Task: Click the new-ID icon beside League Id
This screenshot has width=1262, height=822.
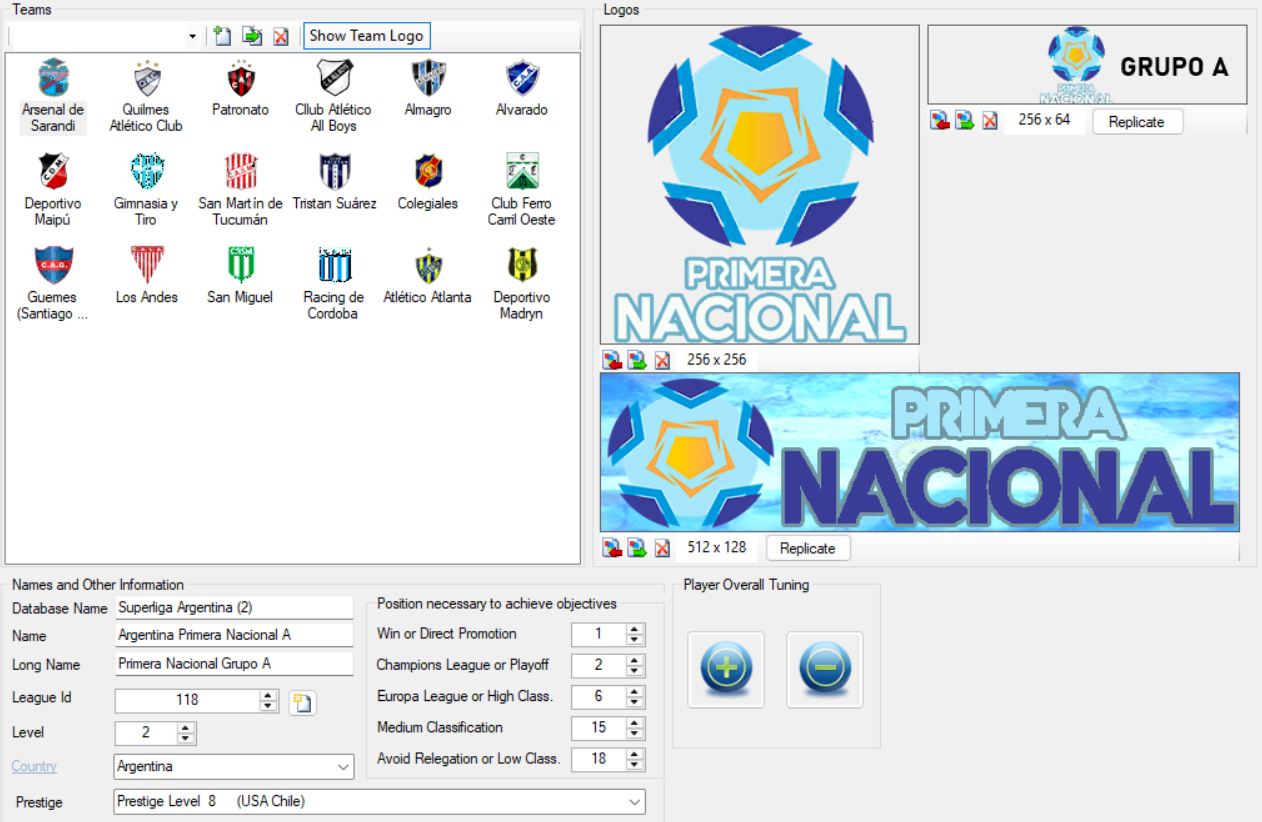Action: pyautogui.click(x=303, y=703)
